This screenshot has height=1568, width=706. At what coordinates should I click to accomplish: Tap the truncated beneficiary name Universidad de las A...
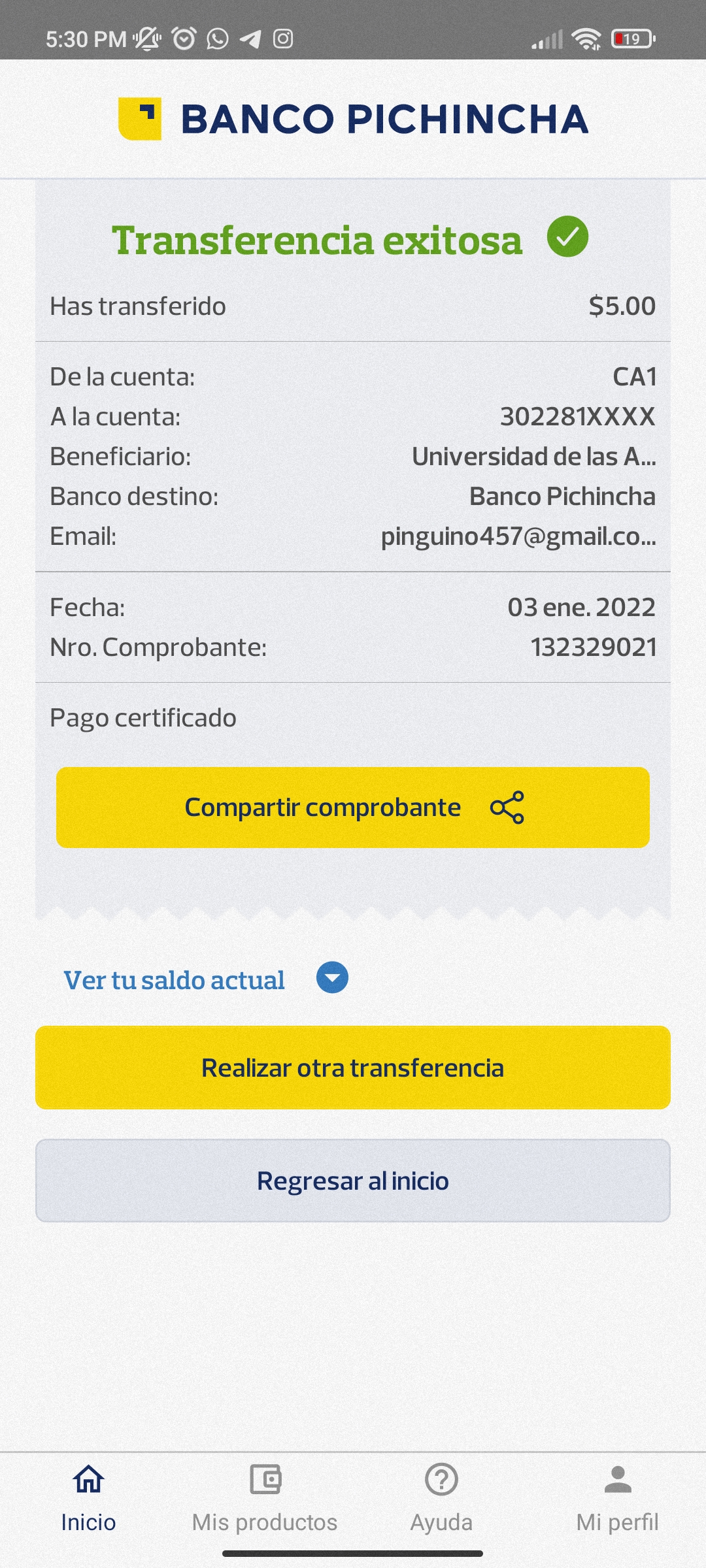point(533,457)
